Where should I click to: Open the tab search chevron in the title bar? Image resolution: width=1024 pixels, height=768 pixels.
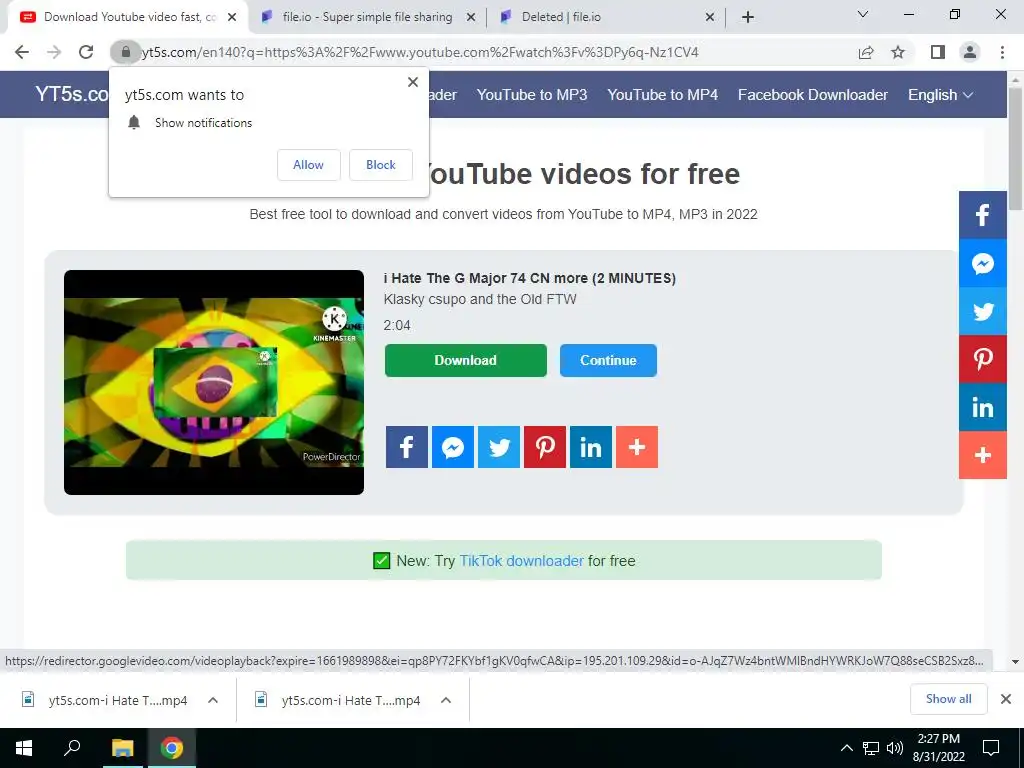coord(863,14)
